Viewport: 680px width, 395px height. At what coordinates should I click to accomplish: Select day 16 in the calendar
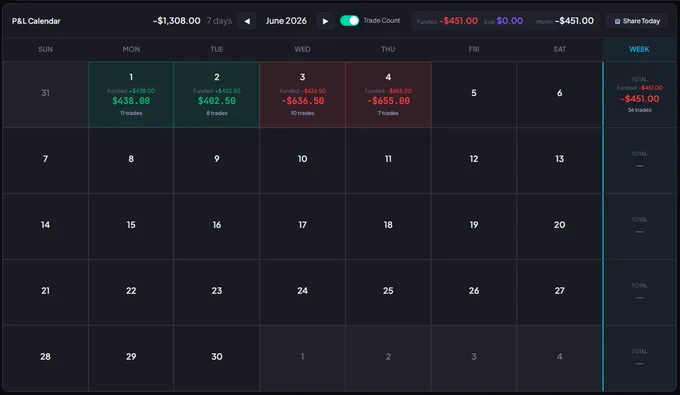pos(217,225)
